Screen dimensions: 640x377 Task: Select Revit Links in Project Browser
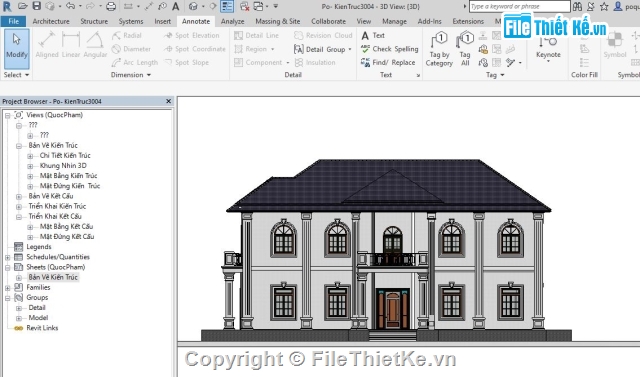[x=42, y=328]
